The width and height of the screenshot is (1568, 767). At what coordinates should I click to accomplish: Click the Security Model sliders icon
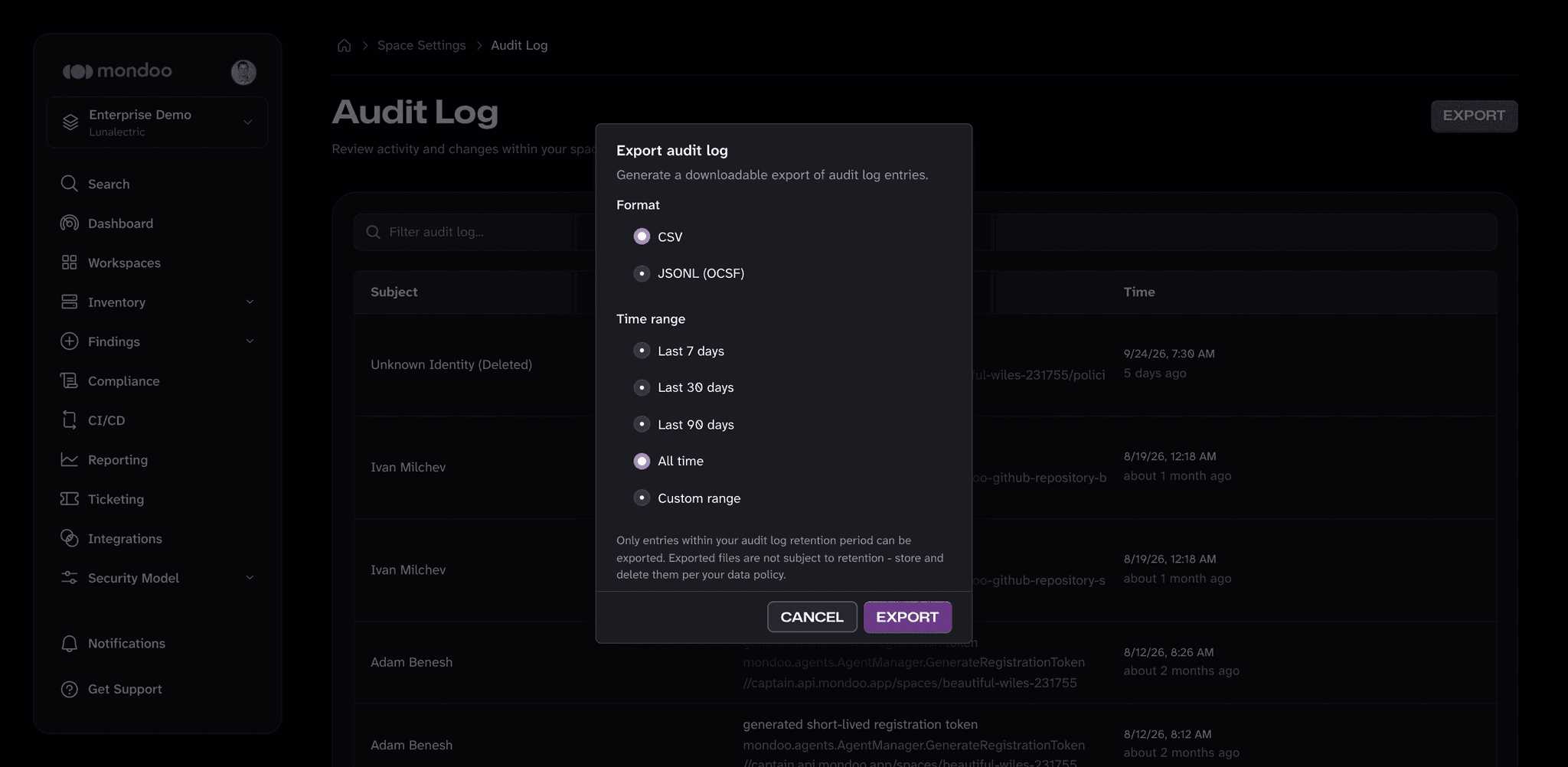(x=69, y=578)
